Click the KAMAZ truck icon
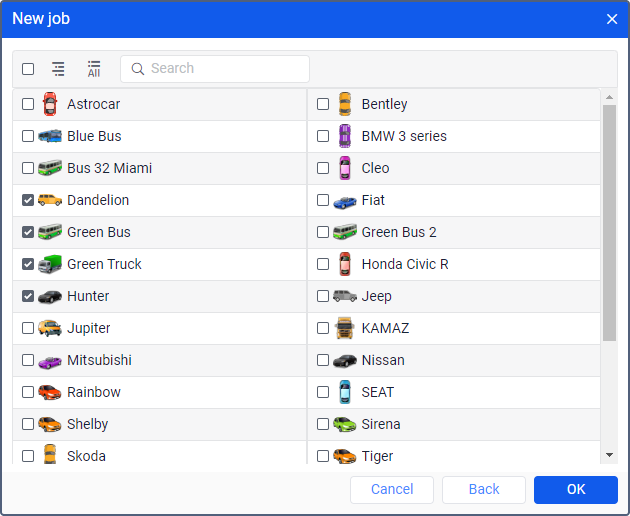The image size is (630, 516). (x=345, y=328)
